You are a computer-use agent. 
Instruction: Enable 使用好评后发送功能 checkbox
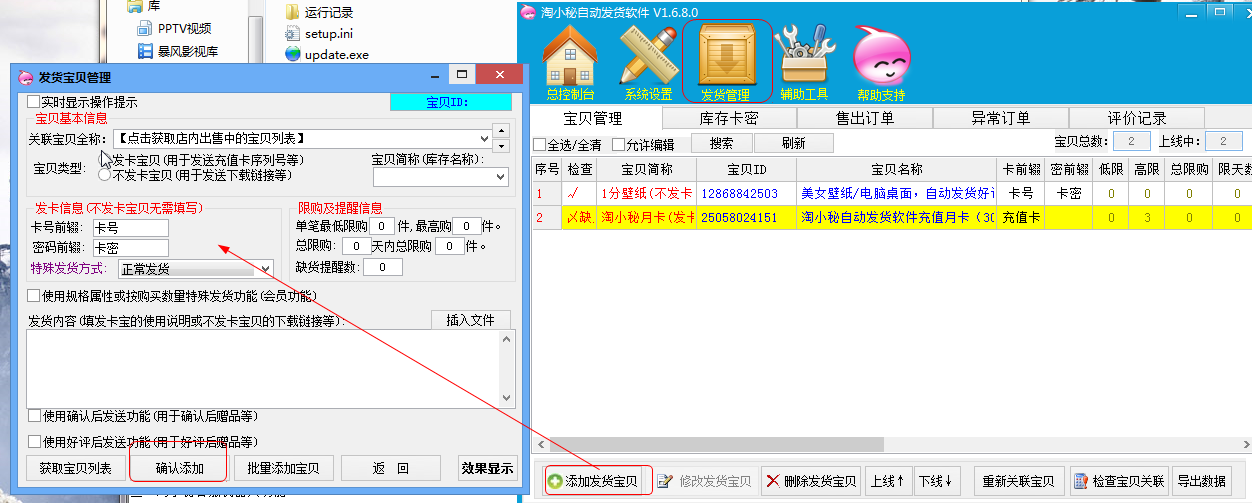click(x=34, y=441)
